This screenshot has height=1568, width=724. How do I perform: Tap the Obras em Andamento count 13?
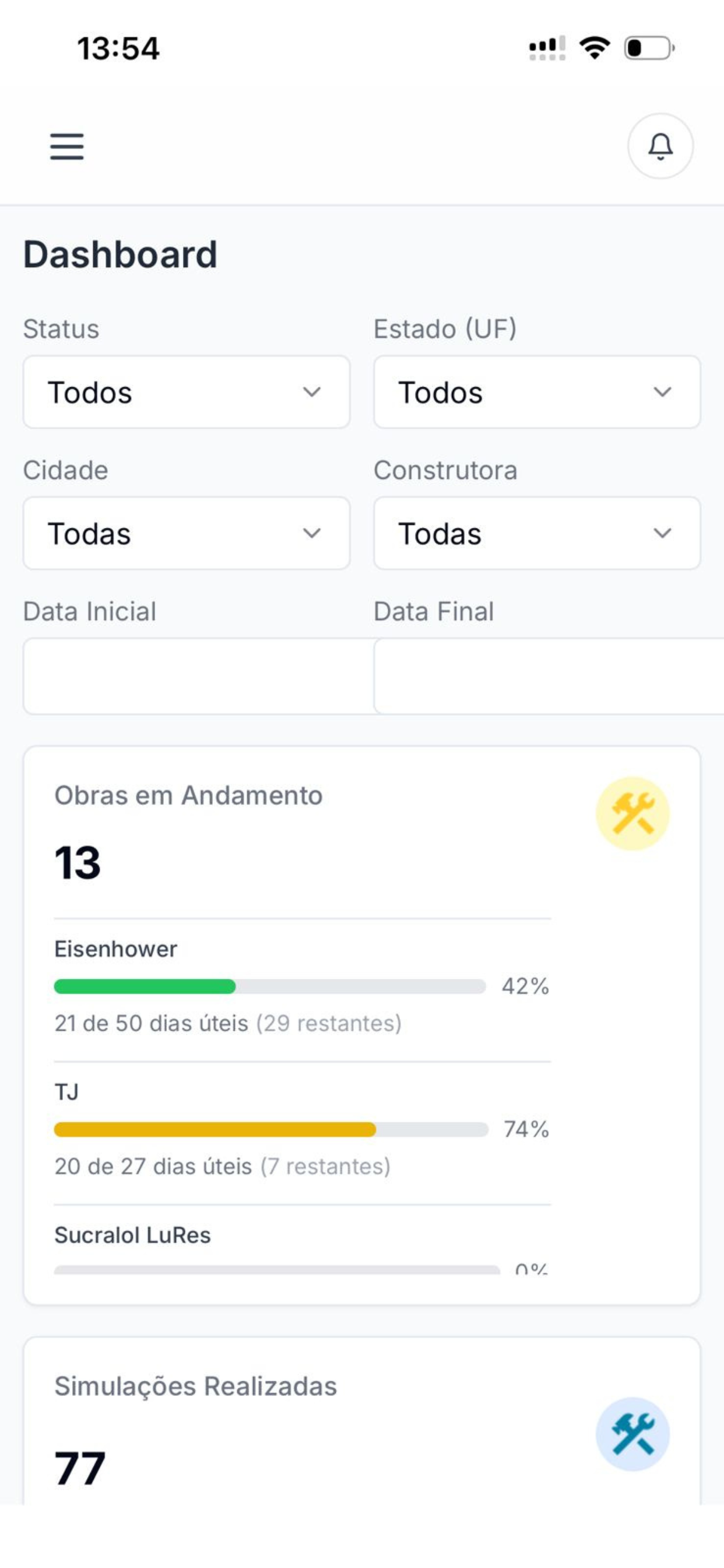78,863
